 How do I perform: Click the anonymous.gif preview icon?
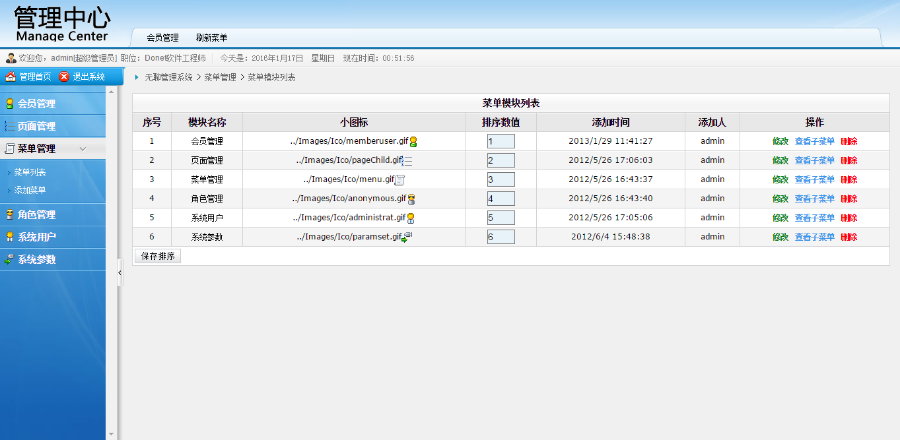(411, 199)
